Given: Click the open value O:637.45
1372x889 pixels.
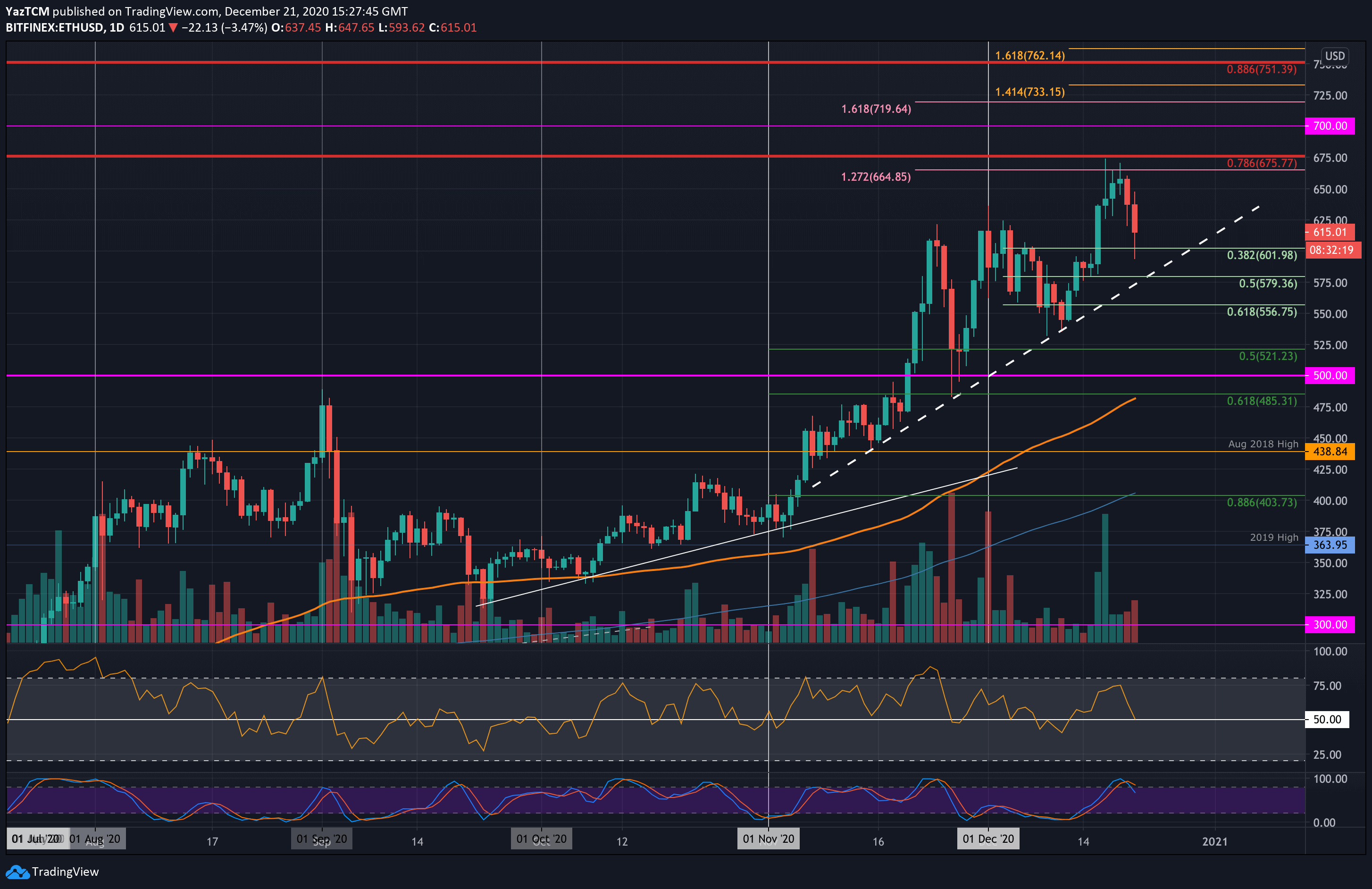Looking at the screenshot, I should tap(296, 28).
